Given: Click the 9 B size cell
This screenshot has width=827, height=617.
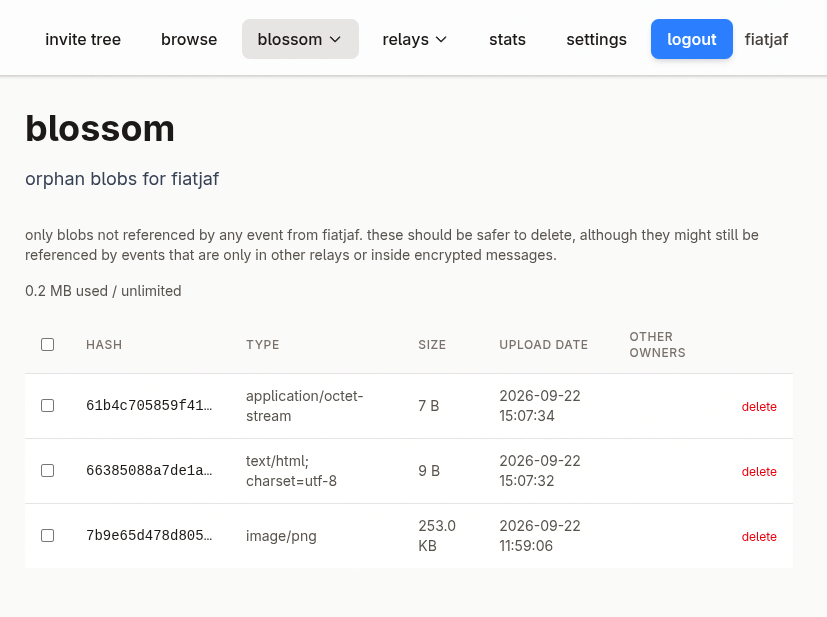Looking at the screenshot, I should click(x=429, y=471).
